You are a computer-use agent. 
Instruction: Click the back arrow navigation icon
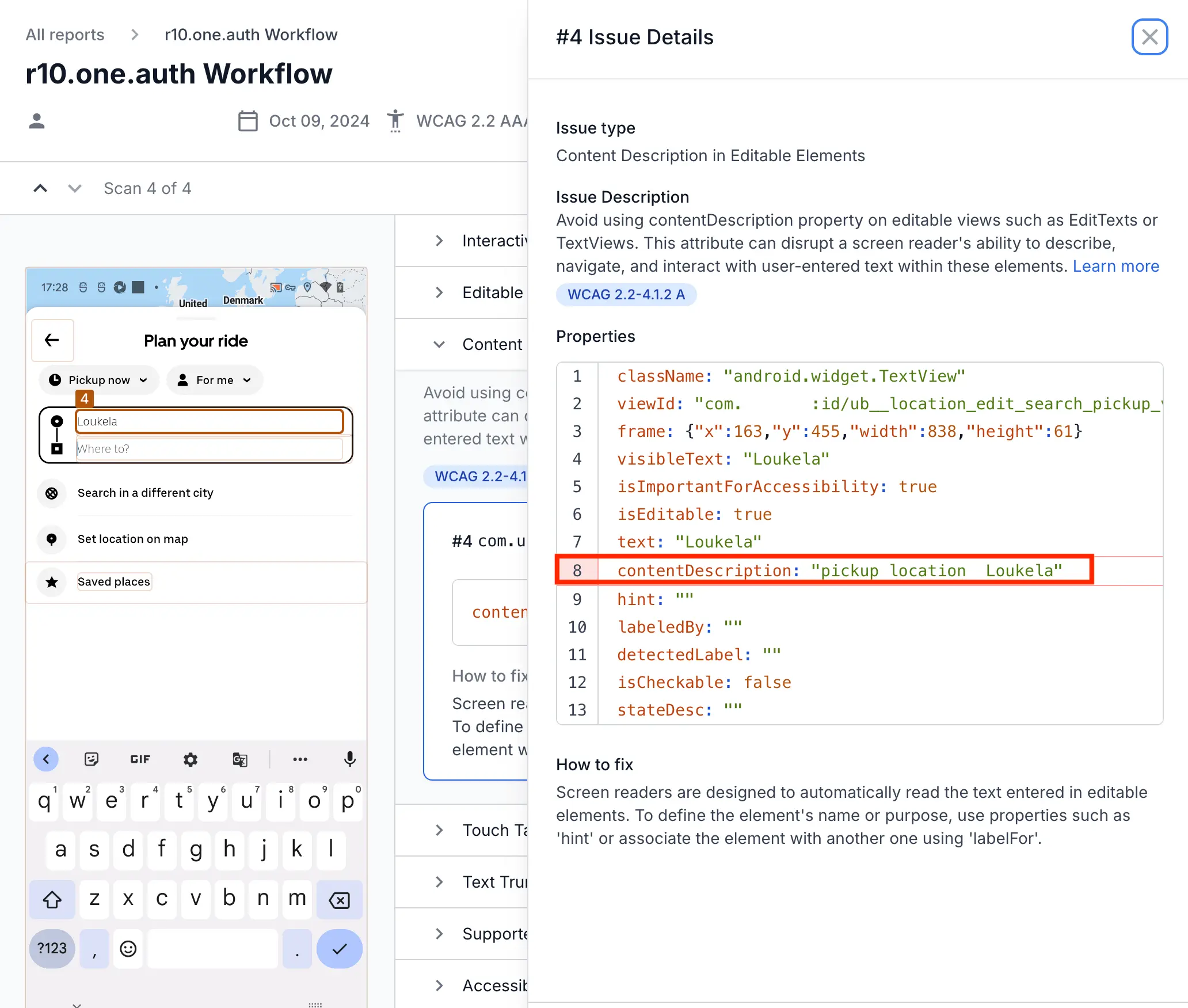point(52,340)
